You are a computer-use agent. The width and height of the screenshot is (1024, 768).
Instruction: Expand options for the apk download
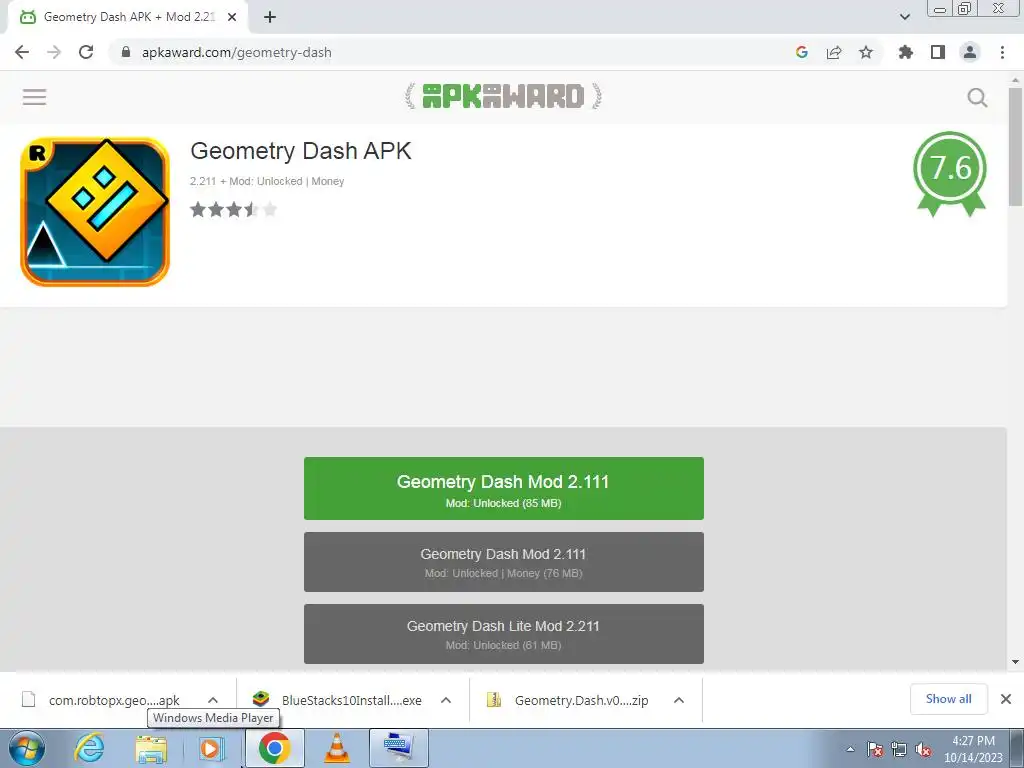[x=213, y=700]
